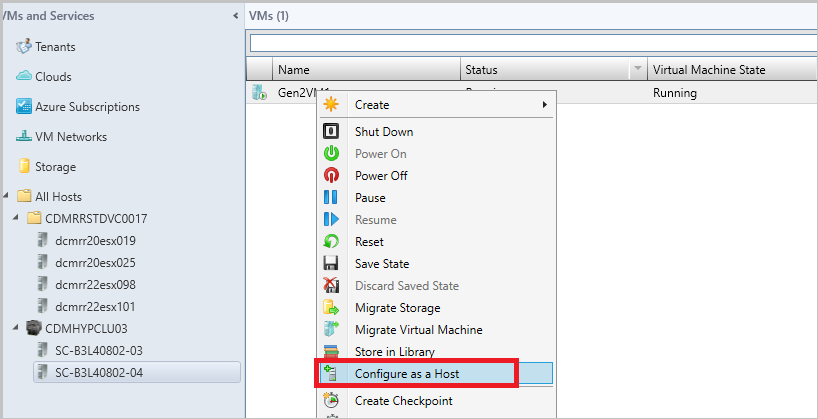Click the Configure as a Host icon
This screenshot has height=419, width=818.
click(x=331, y=373)
